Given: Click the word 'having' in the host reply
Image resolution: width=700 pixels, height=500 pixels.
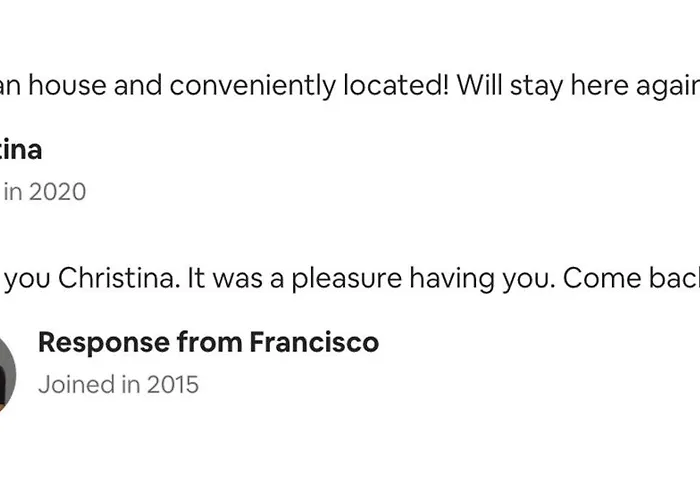Looking at the screenshot, I should (452, 280).
